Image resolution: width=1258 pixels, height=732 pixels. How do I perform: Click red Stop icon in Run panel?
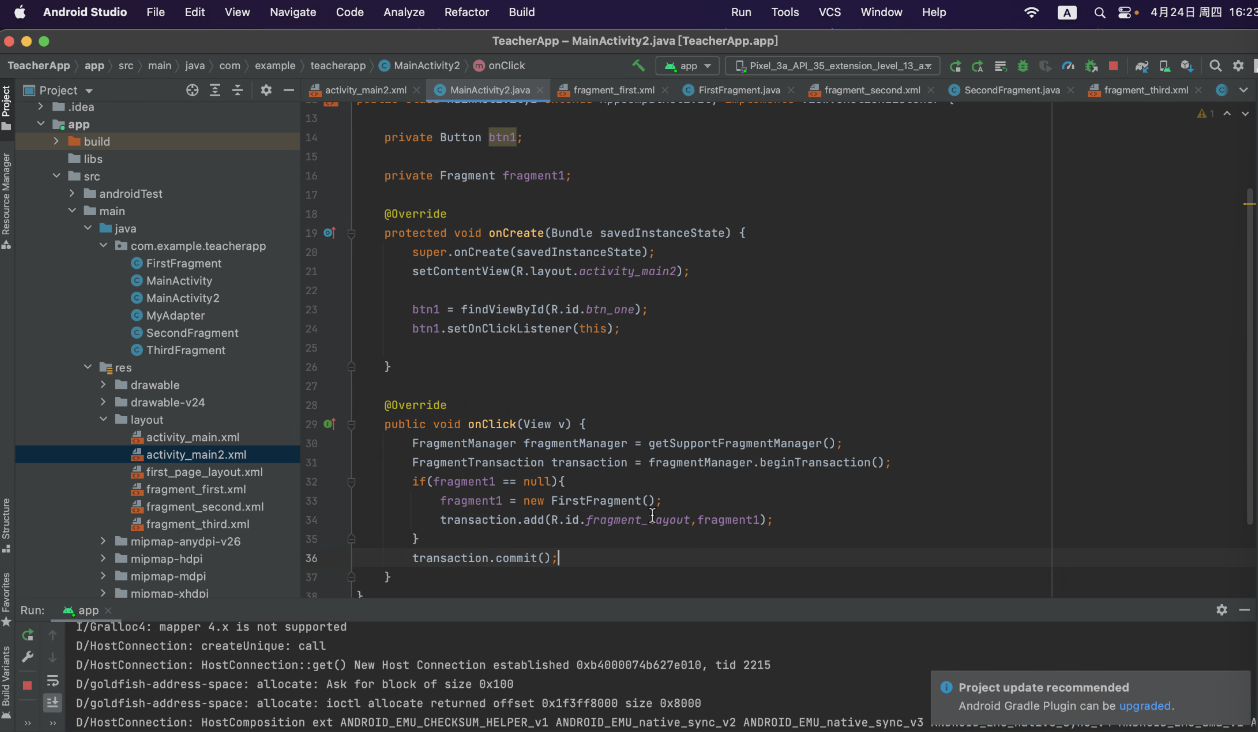point(28,685)
